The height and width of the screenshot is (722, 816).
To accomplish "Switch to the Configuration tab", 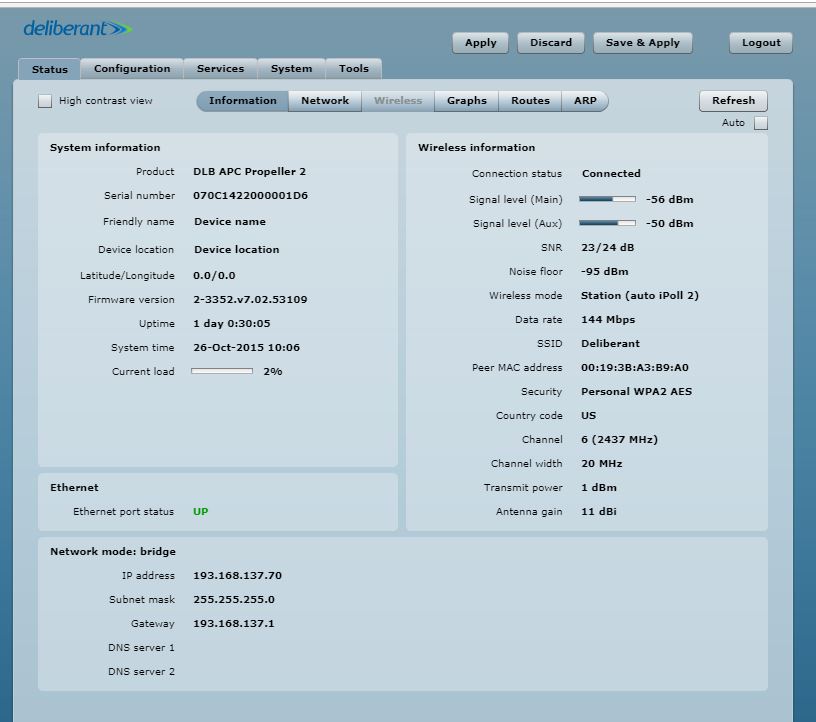I will 132,69.
